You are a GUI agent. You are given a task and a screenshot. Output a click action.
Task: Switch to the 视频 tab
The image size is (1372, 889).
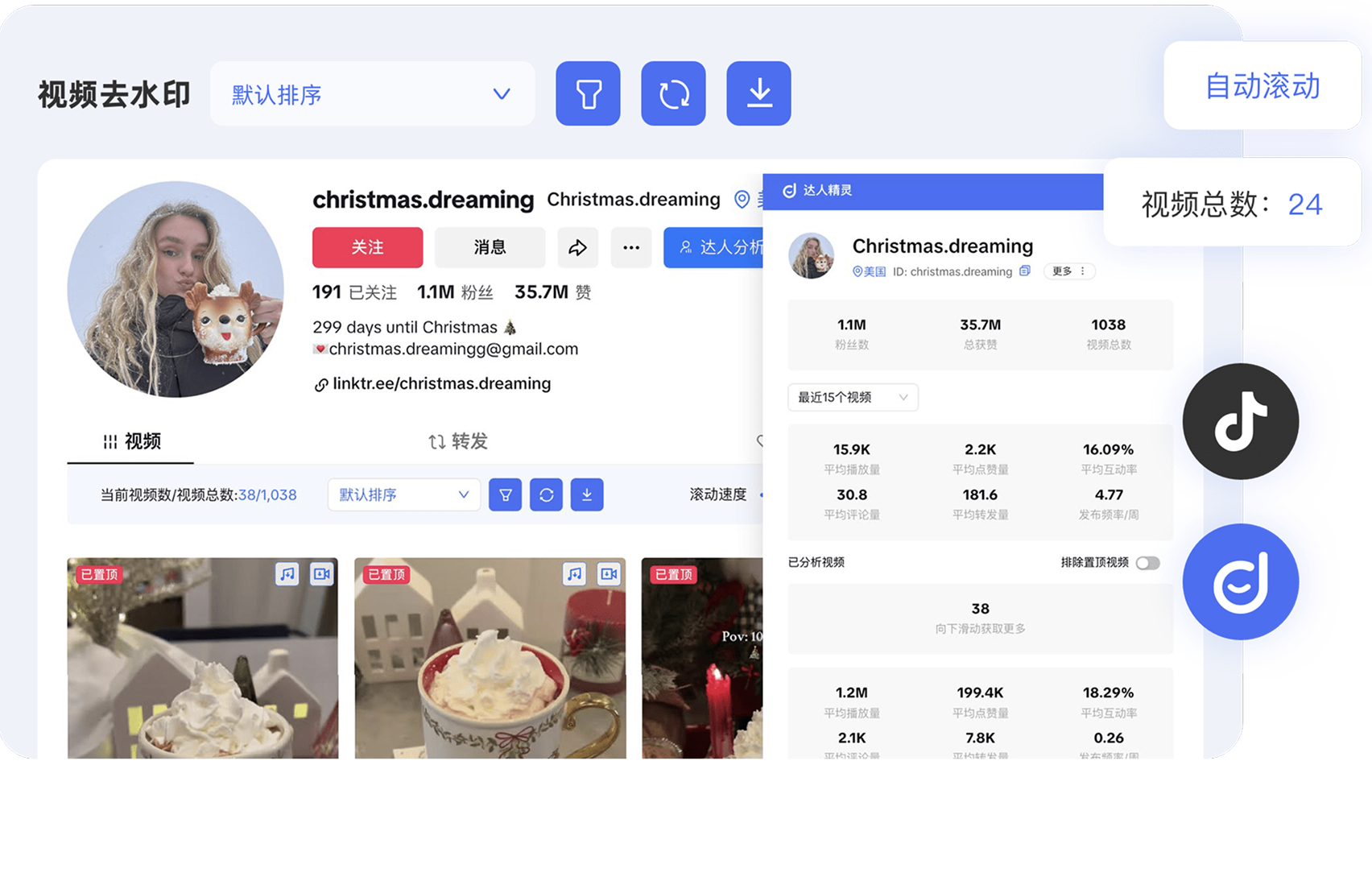click(132, 441)
